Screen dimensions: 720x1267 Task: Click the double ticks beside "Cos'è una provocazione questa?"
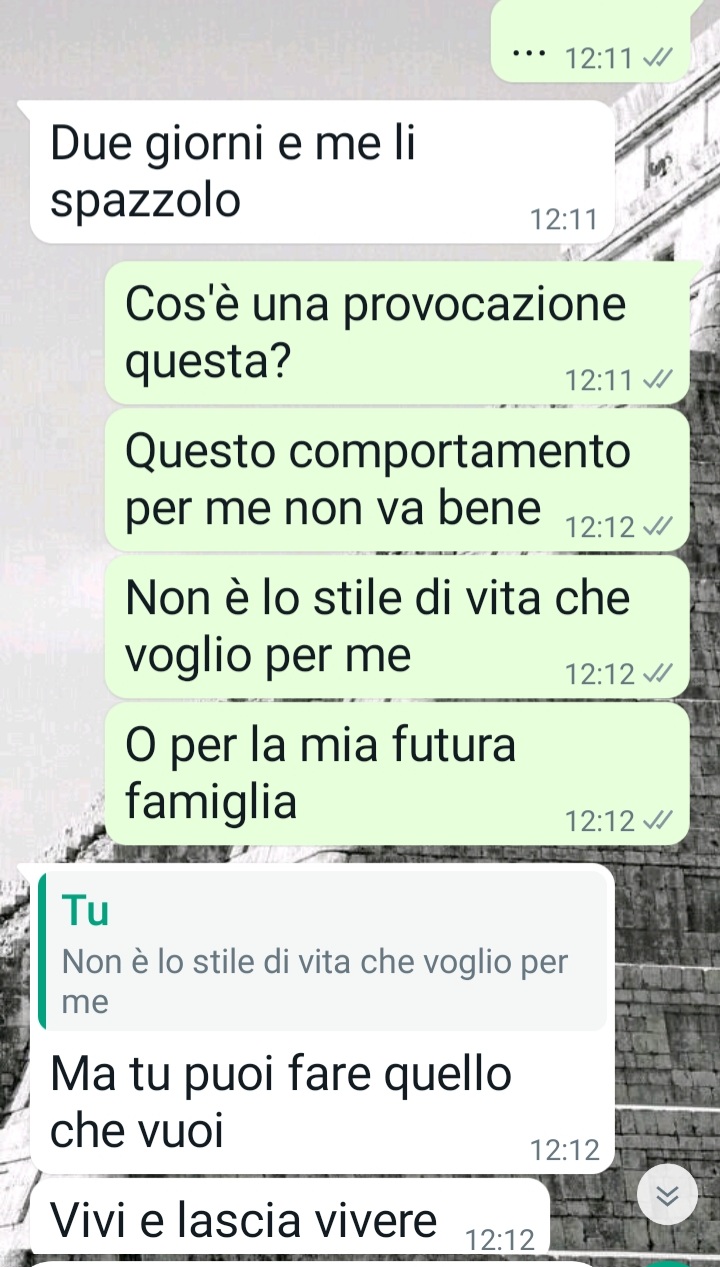[654, 380]
